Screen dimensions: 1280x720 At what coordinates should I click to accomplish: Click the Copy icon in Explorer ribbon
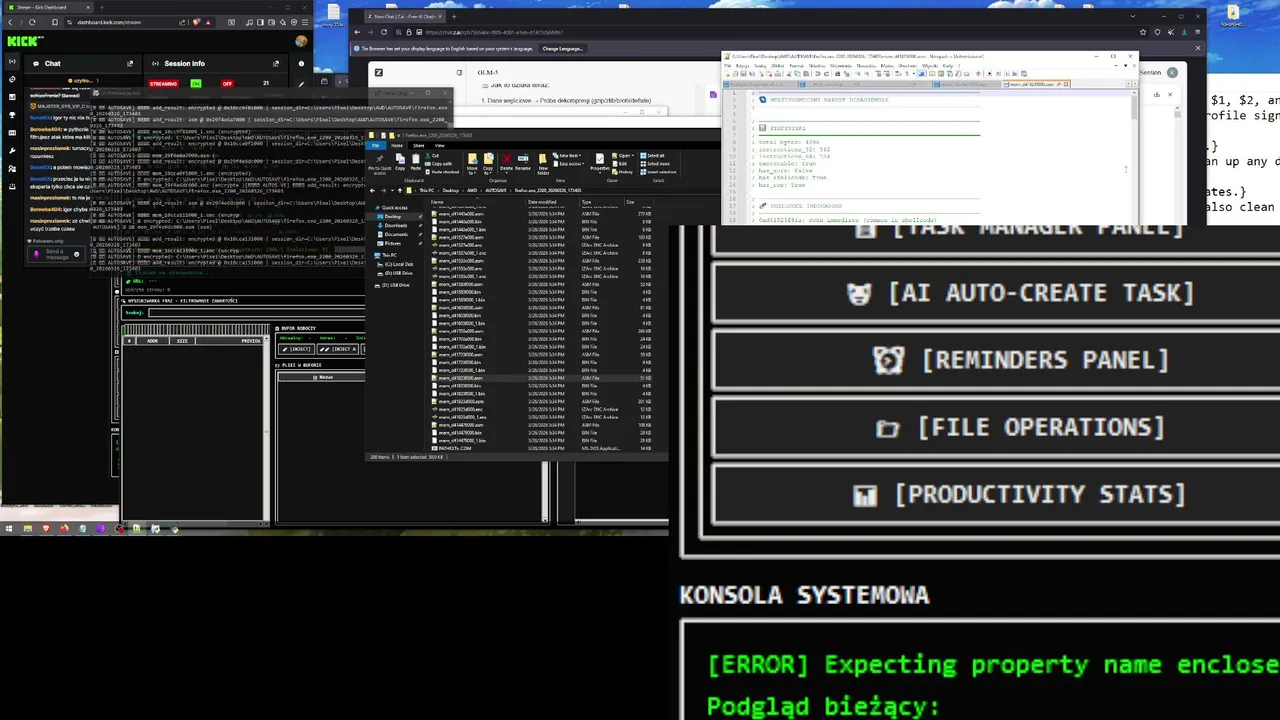point(400,162)
